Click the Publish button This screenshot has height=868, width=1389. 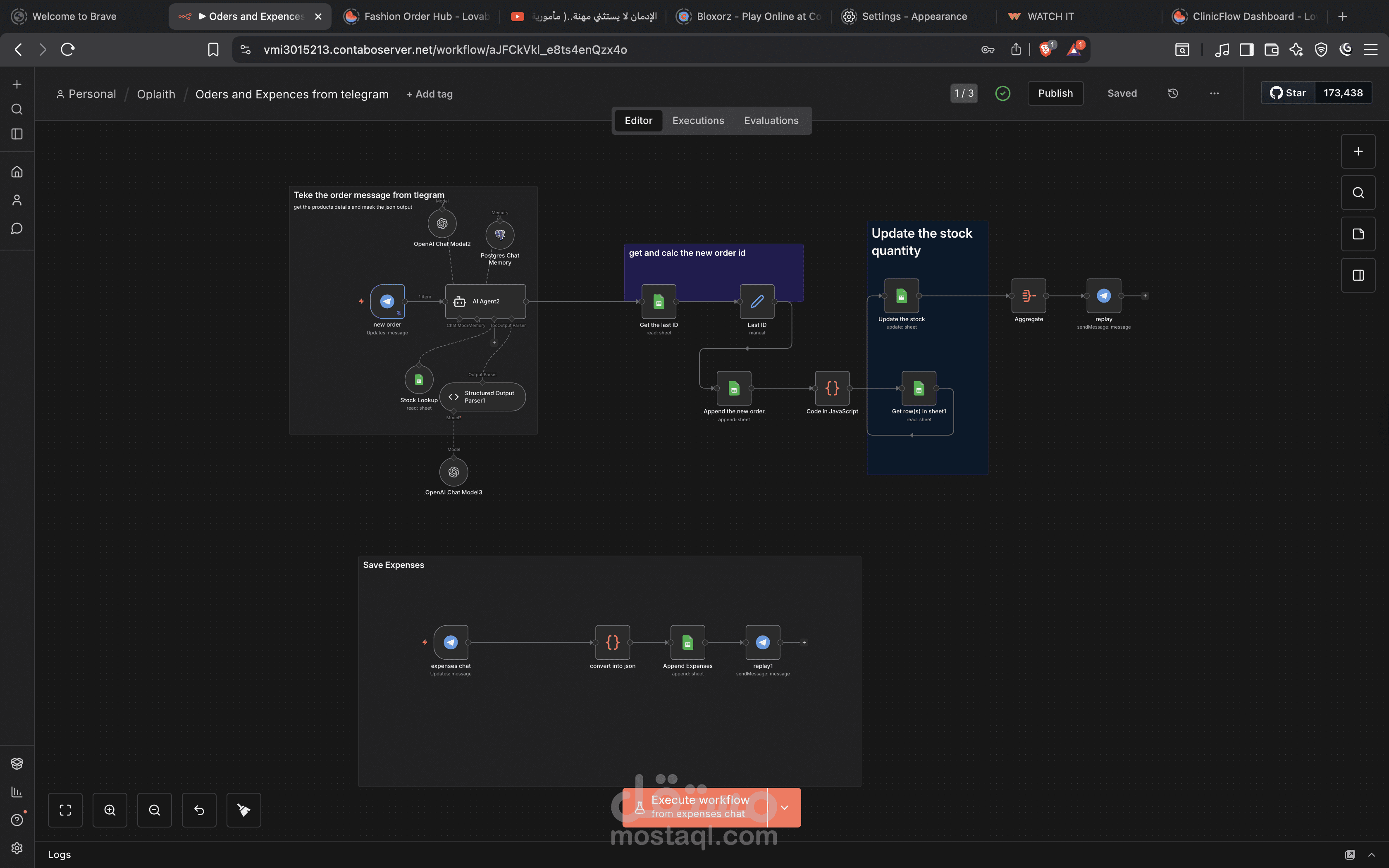click(1055, 93)
